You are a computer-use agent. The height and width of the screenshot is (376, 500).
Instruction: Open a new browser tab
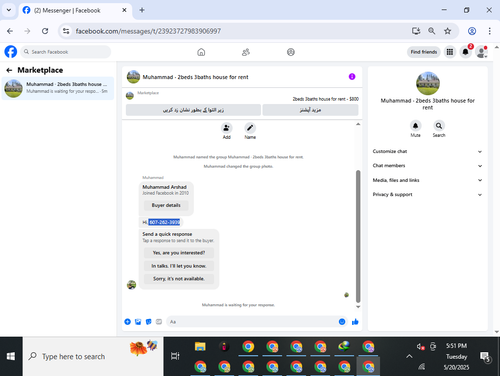coord(142,10)
